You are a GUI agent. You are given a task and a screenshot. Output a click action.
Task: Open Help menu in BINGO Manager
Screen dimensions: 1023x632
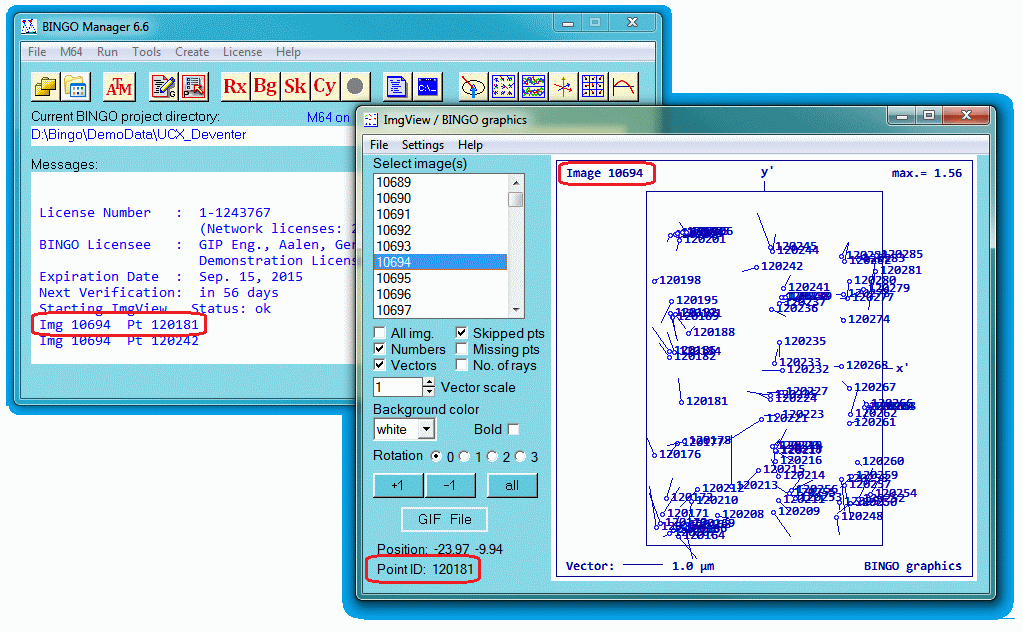pyautogui.click(x=288, y=52)
